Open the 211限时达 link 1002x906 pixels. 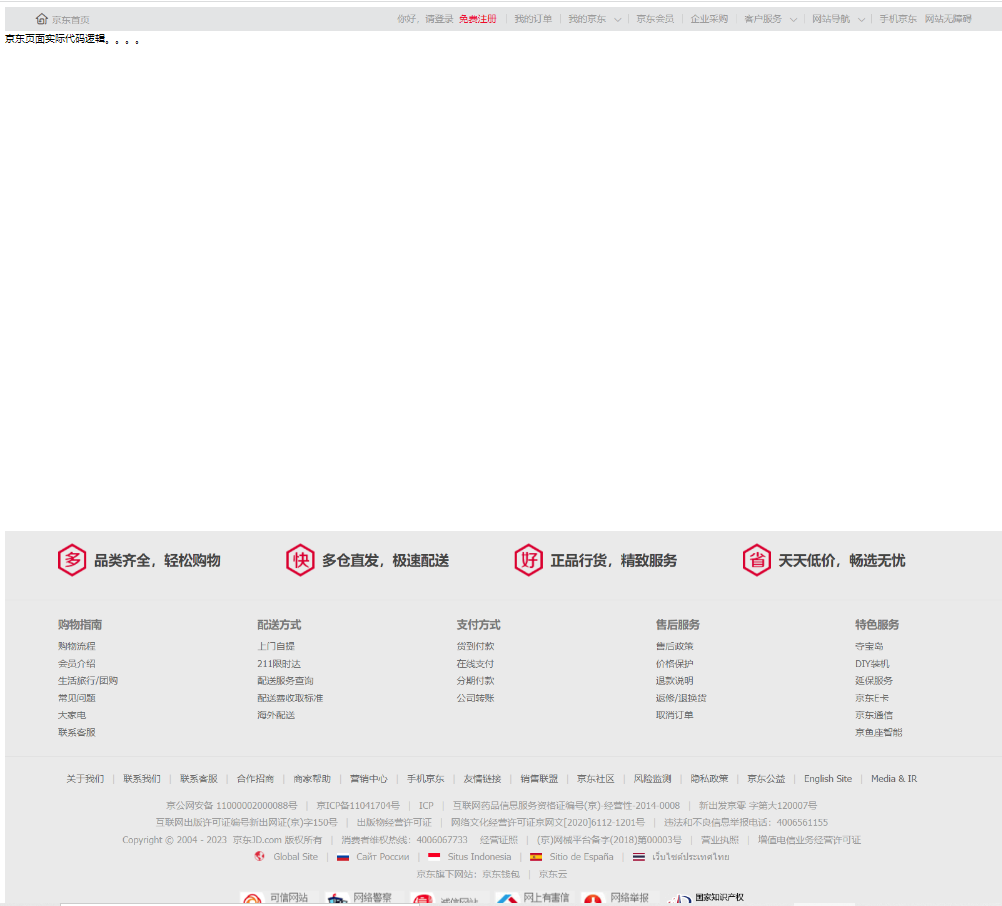click(x=279, y=663)
